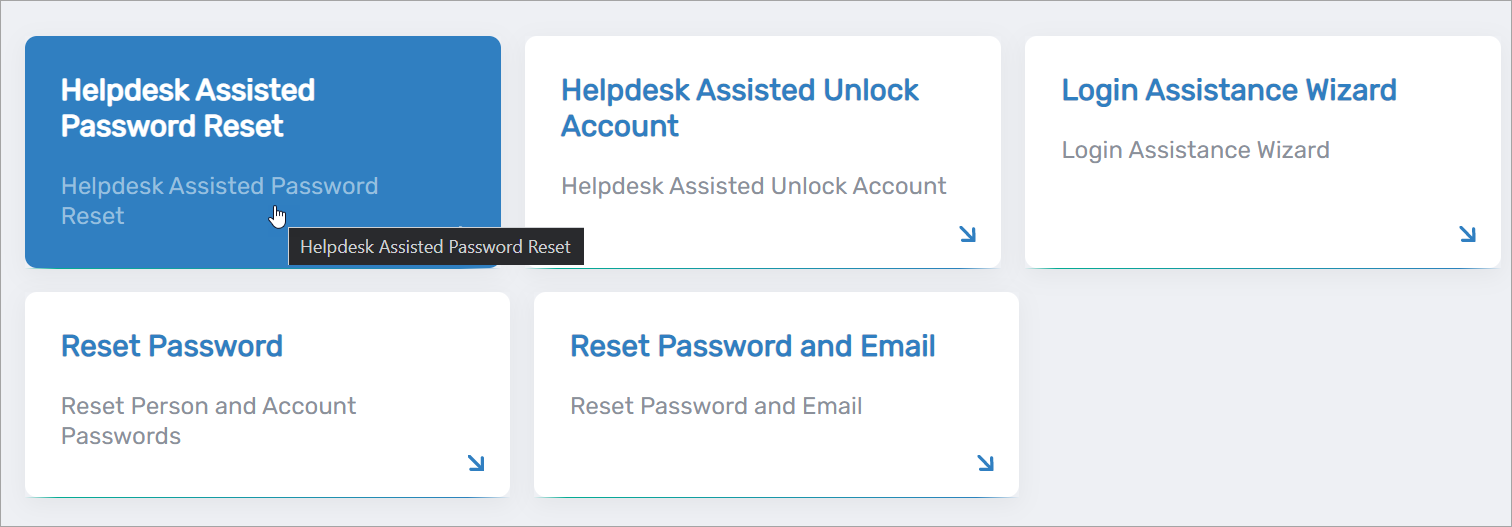This screenshot has height=527, width=1512.
Task: Click the Reset Person and Account Passwords description
Action: [x=208, y=421]
